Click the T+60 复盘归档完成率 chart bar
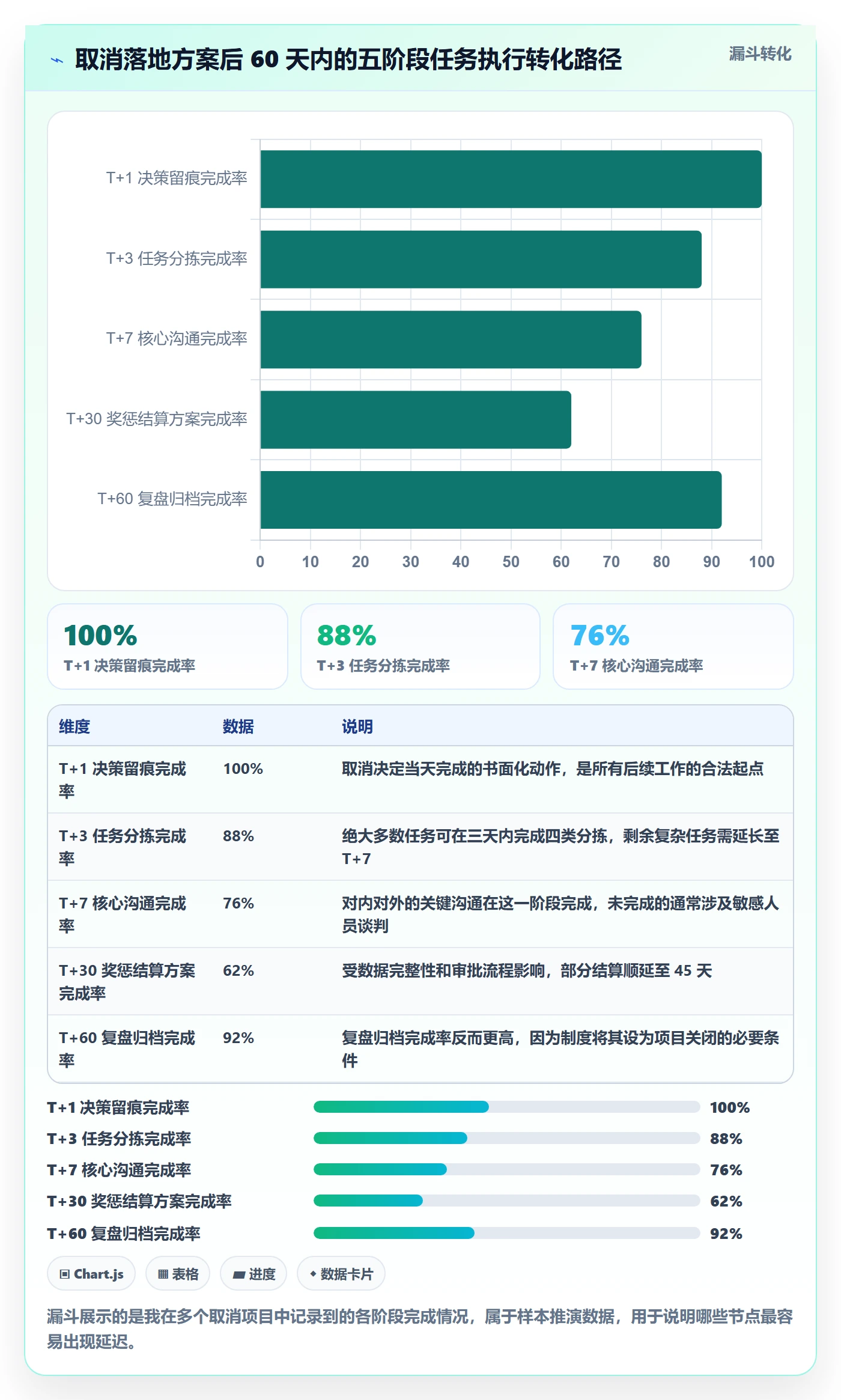Screen dimensions: 841x1400 click(491, 500)
